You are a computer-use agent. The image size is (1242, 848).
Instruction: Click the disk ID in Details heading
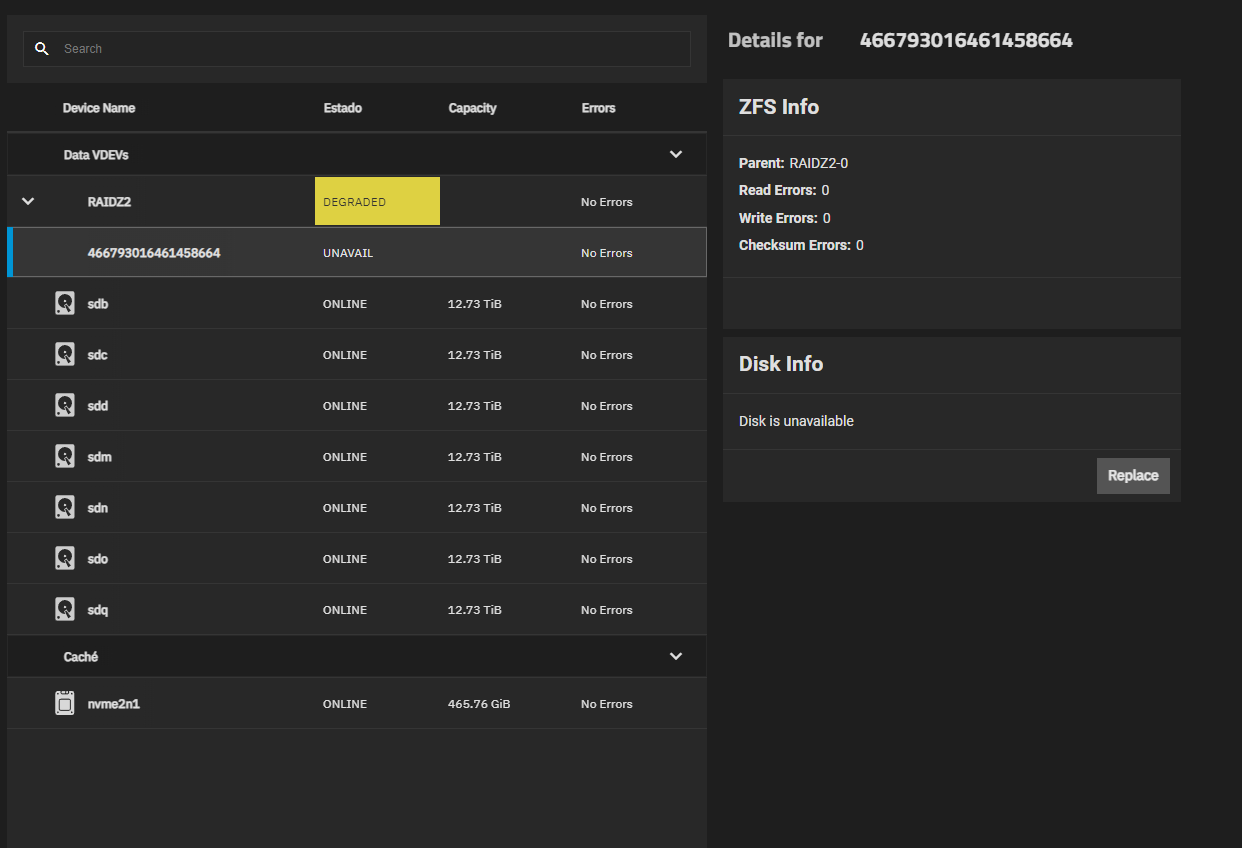point(966,40)
